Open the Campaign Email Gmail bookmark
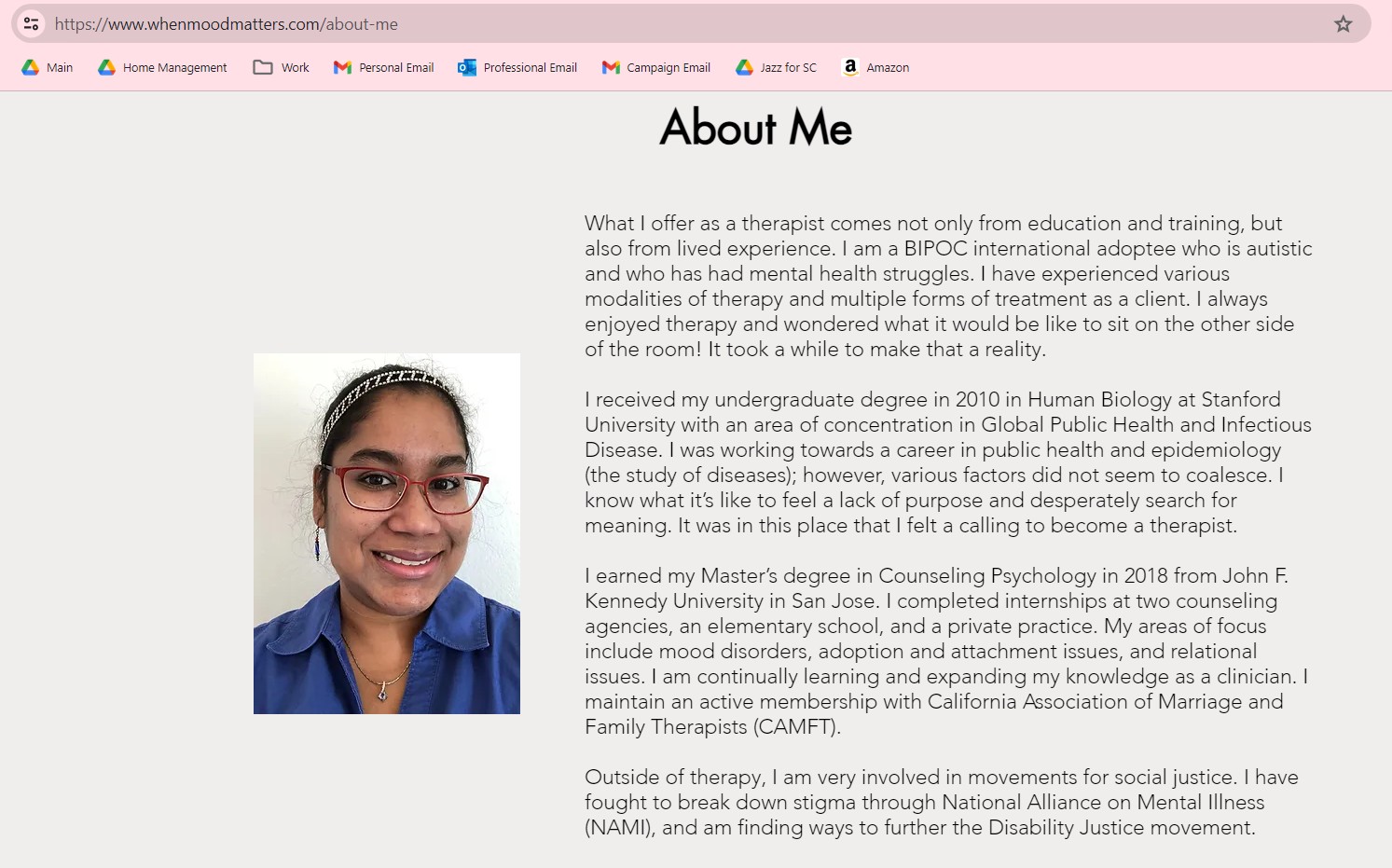Viewport: 1392px width, 868px height. coord(656,67)
